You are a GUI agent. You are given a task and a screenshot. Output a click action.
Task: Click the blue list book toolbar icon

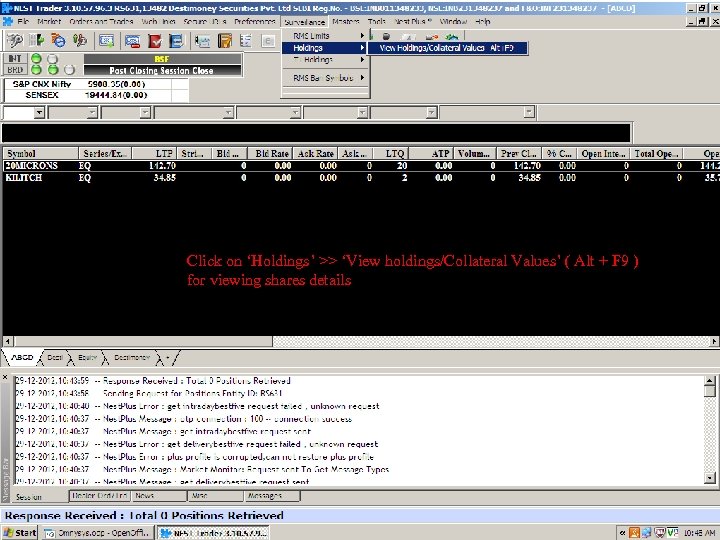coord(176,41)
